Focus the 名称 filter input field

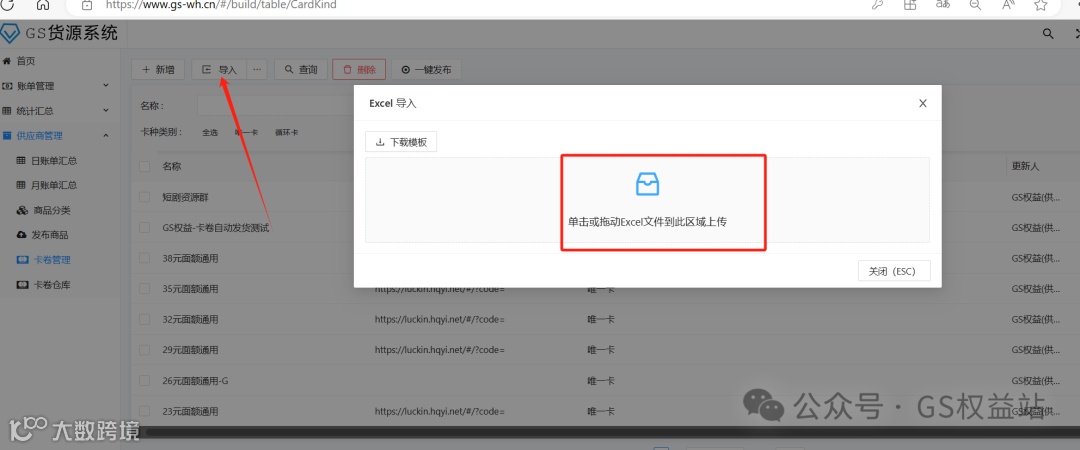[x=276, y=105]
